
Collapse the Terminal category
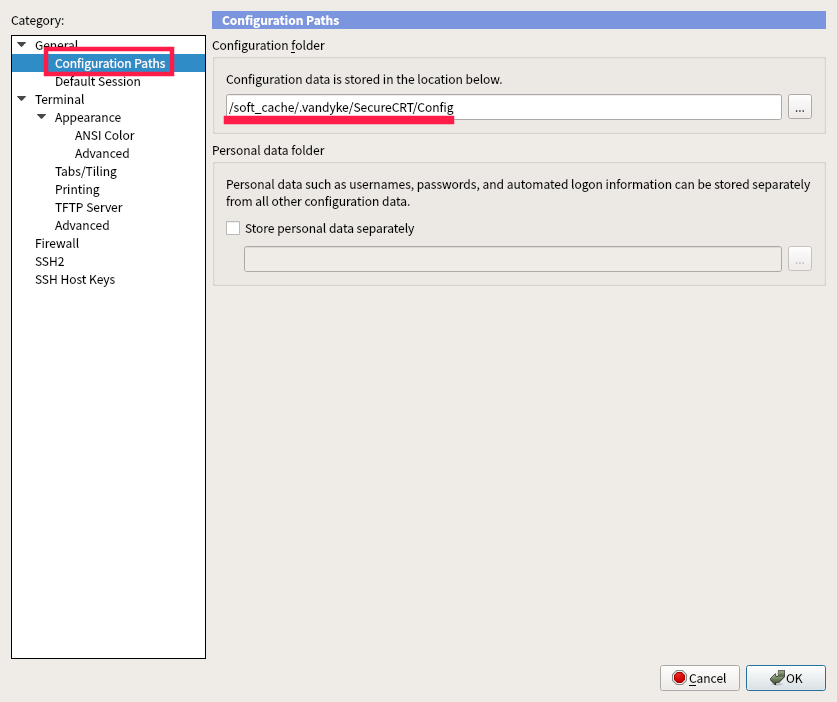pos(21,99)
